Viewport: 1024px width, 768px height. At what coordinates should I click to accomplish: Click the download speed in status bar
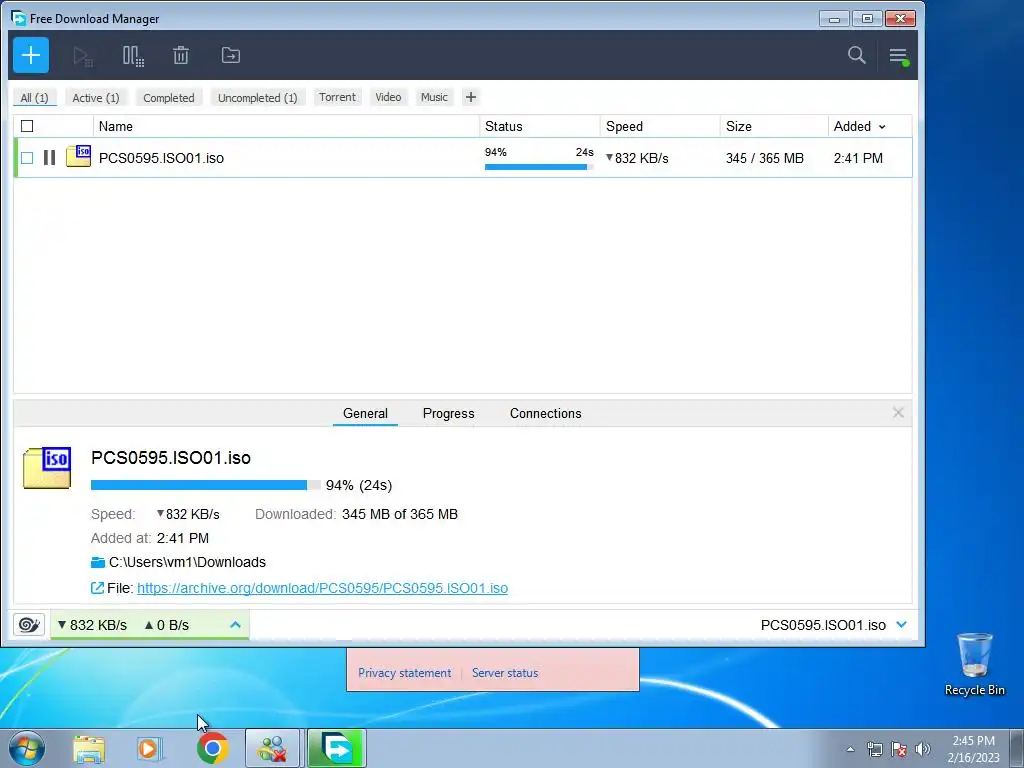tap(92, 625)
